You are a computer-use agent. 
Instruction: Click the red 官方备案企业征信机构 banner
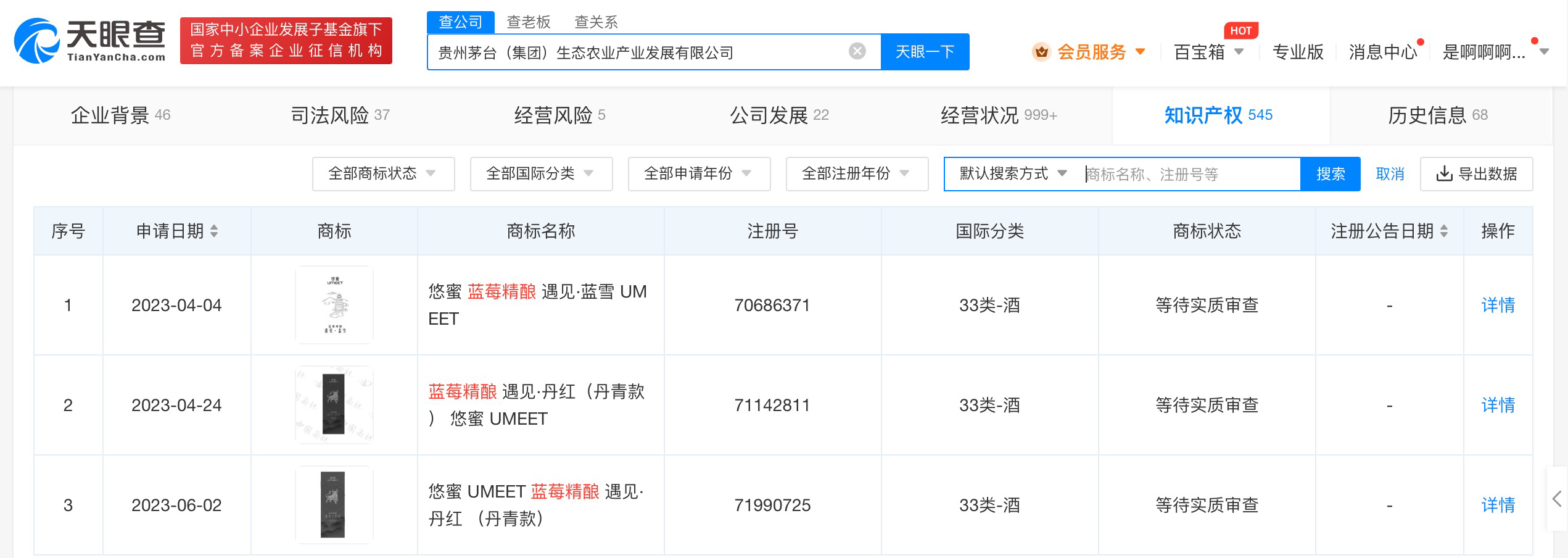286,41
